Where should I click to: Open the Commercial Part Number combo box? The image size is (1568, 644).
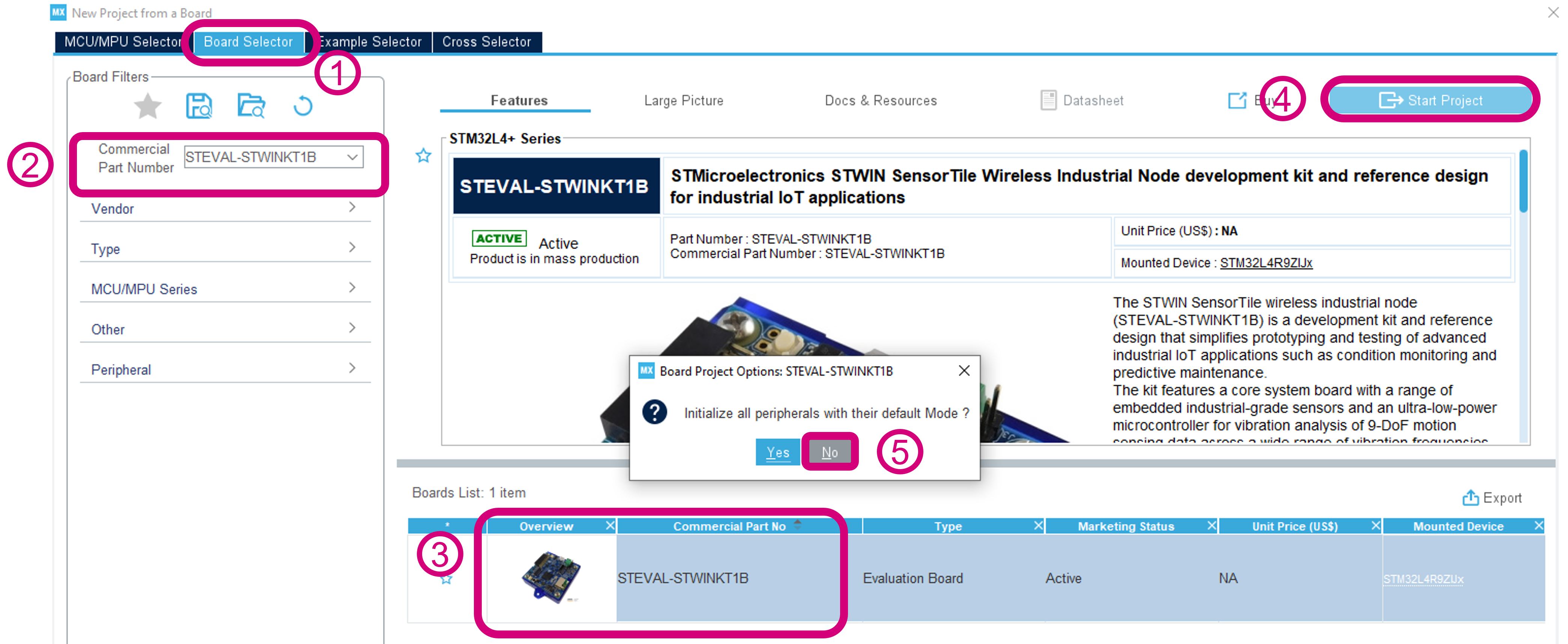click(274, 157)
